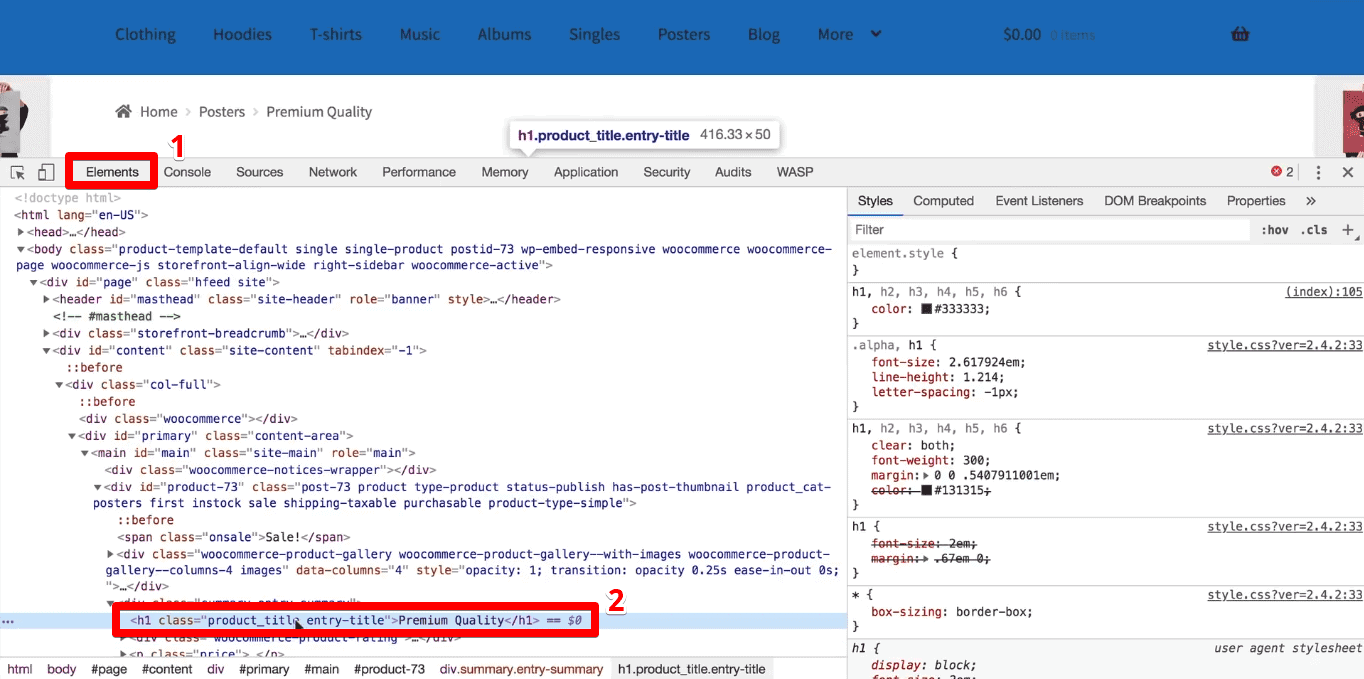This screenshot has width=1364, height=679.
Task: Click the chevron to reveal hidden Styles panel tabs
Action: click(1311, 200)
